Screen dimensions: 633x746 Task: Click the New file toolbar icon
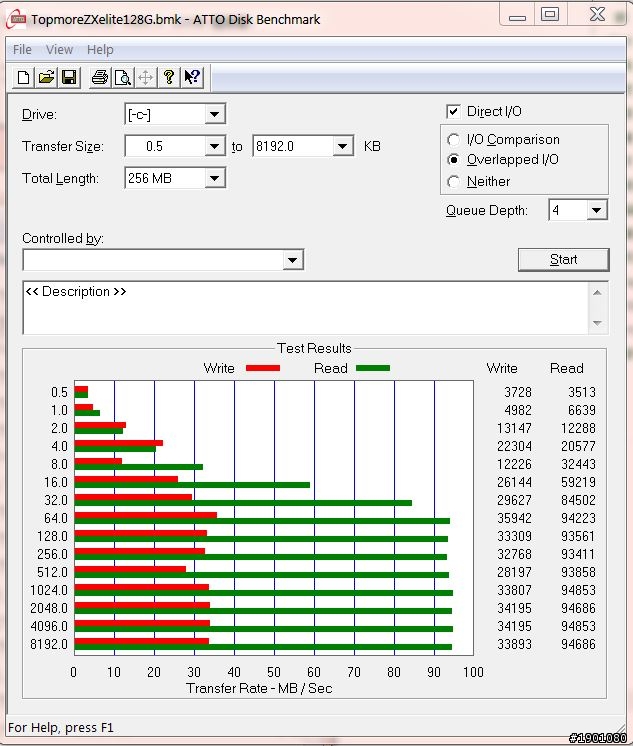point(23,77)
